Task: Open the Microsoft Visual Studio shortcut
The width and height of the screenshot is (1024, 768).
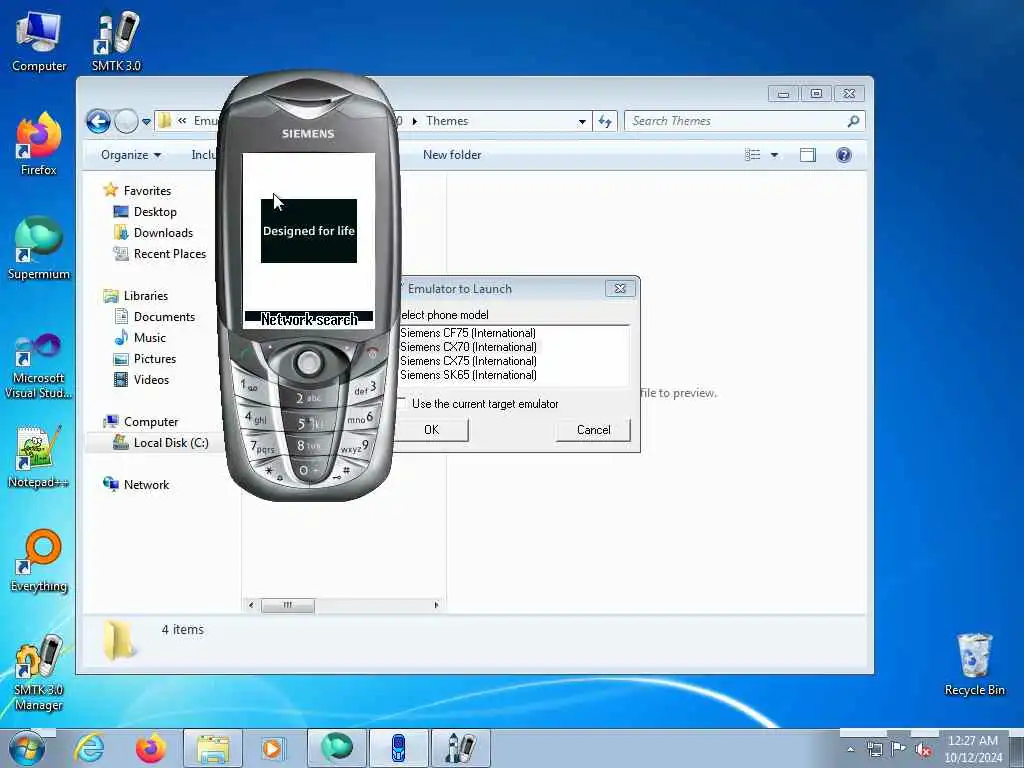Action: pyautogui.click(x=39, y=366)
